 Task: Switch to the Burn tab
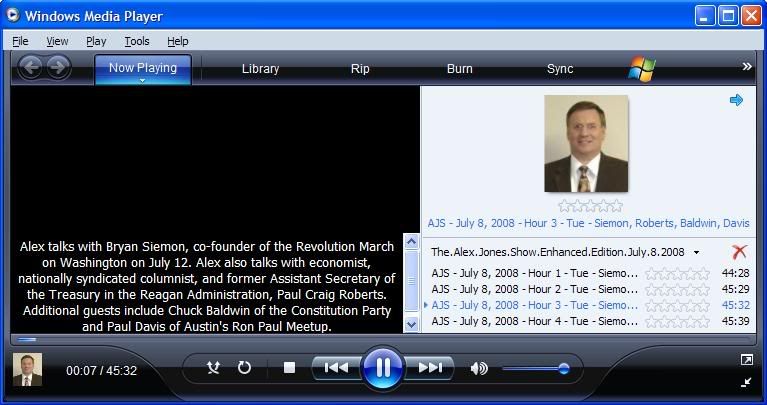pyautogui.click(x=460, y=69)
